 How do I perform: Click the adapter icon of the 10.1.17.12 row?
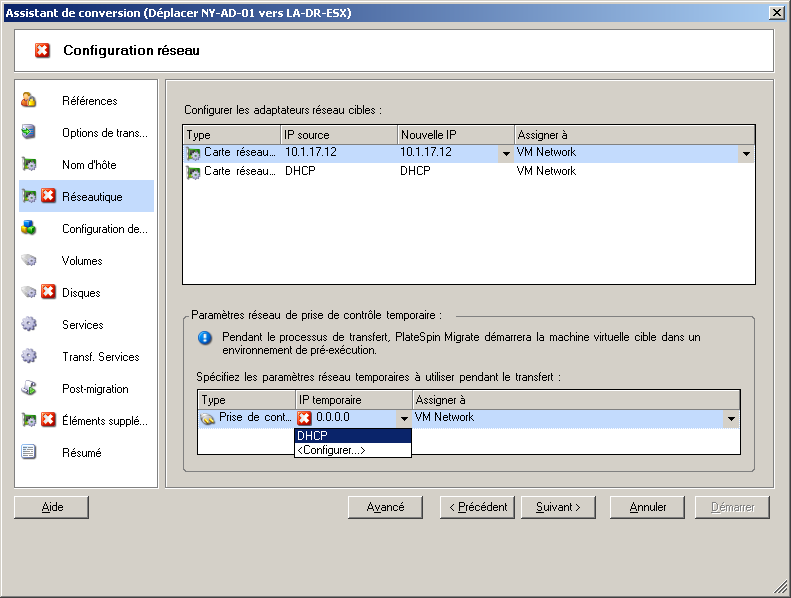(x=193, y=153)
